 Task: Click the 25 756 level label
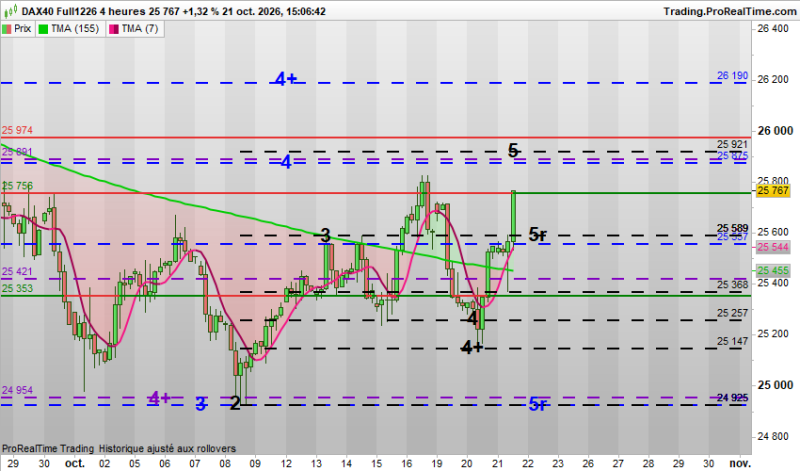[17, 186]
